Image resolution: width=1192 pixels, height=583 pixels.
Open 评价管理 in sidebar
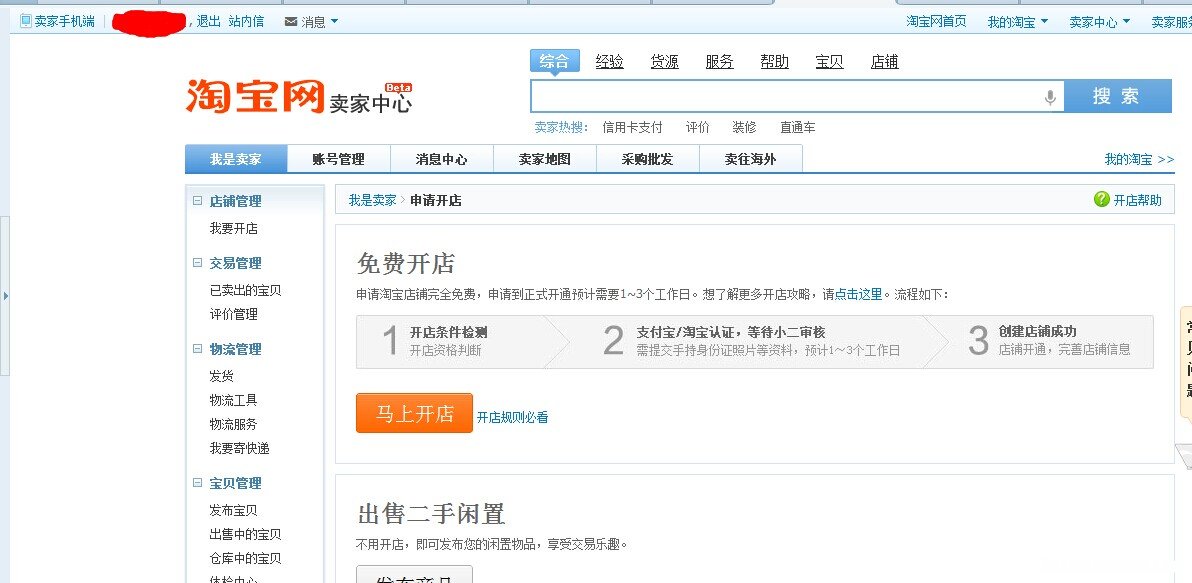(x=233, y=314)
